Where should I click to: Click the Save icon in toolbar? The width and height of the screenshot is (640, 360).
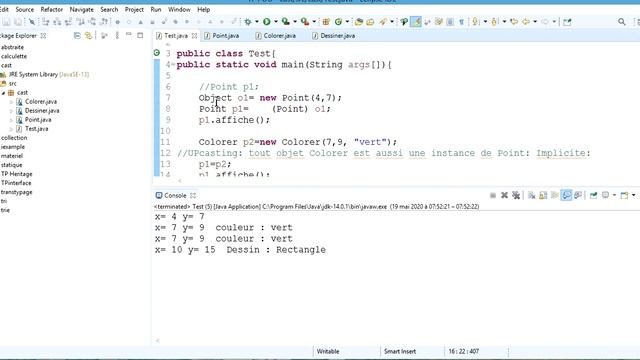point(7,22)
